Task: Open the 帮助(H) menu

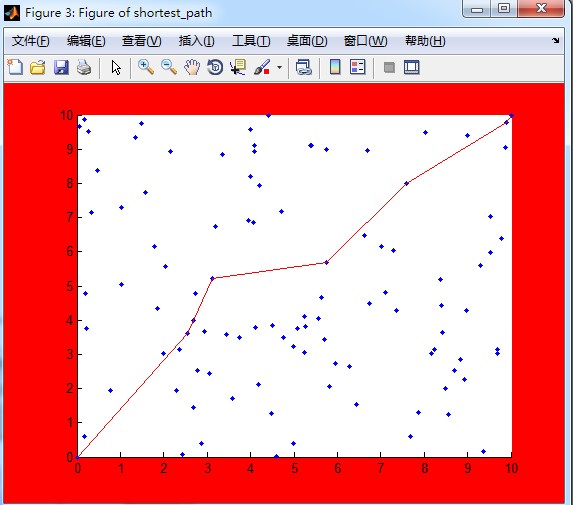Action: 425,41
